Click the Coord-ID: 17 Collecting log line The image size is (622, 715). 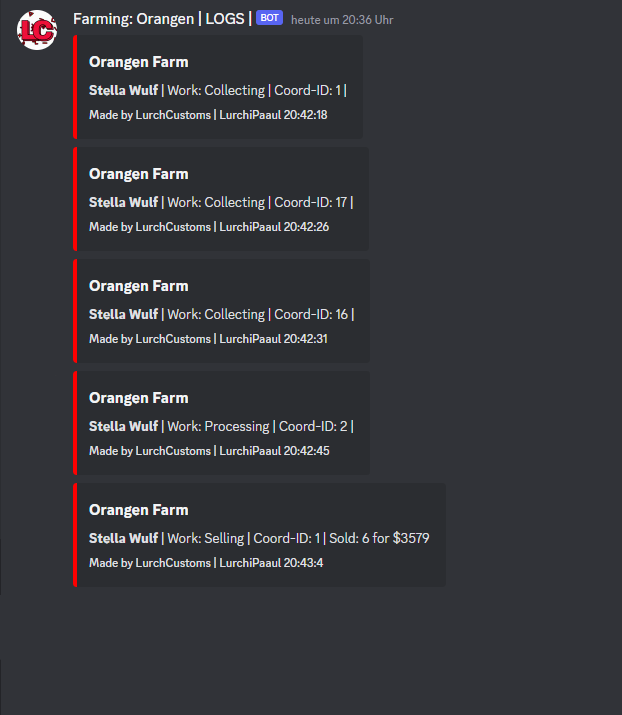pyautogui.click(x=221, y=202)
